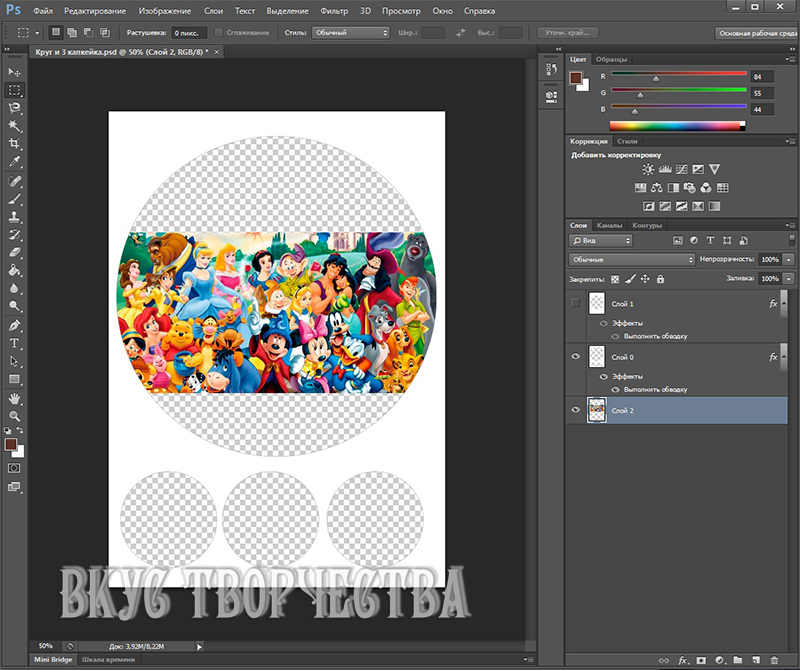Screen dimensions: 800x670
Task: Open Основная рабочая среда workspace switcher
Action: (757, 33)
